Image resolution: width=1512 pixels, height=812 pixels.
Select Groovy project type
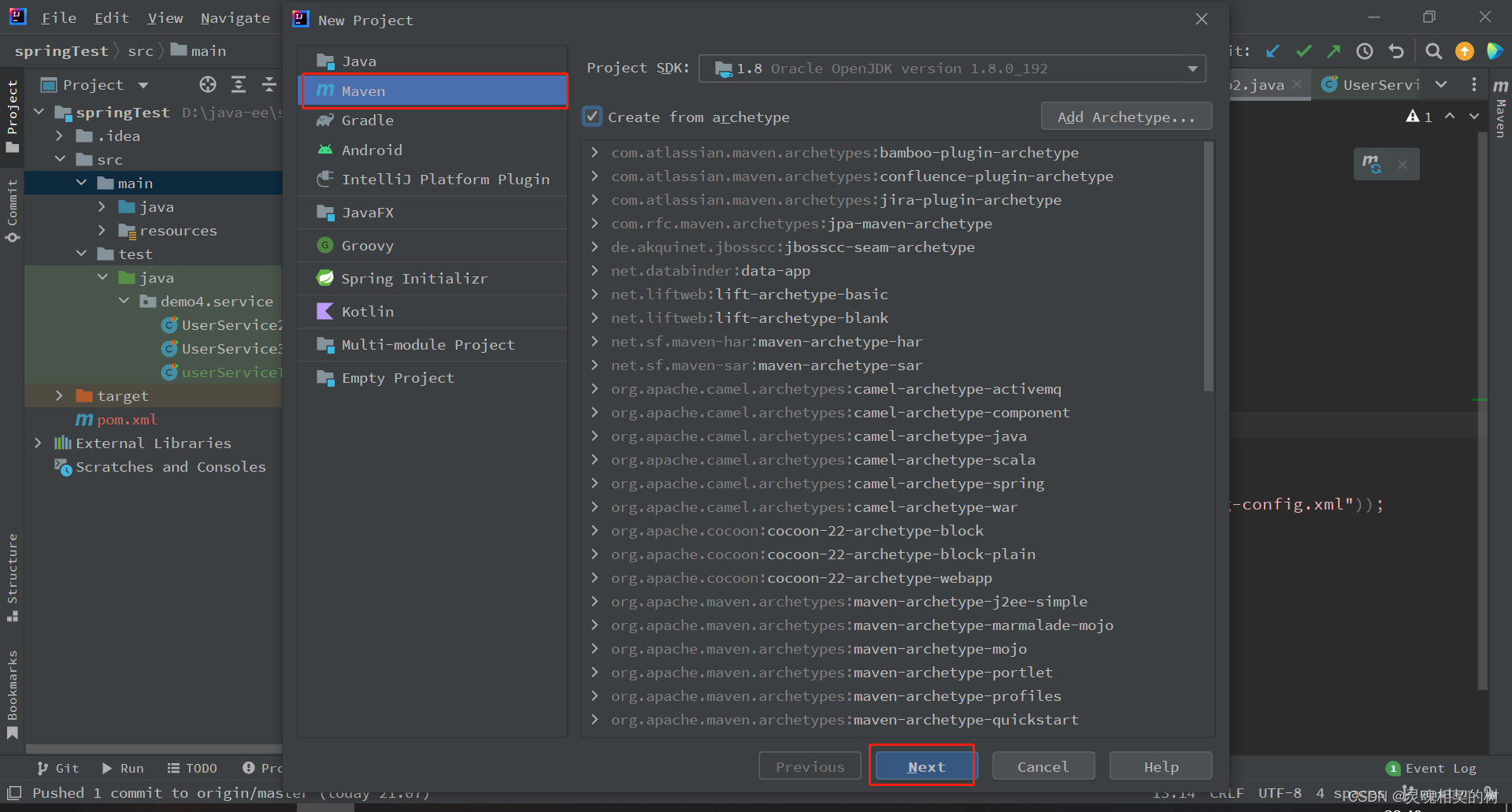point(432,245)
